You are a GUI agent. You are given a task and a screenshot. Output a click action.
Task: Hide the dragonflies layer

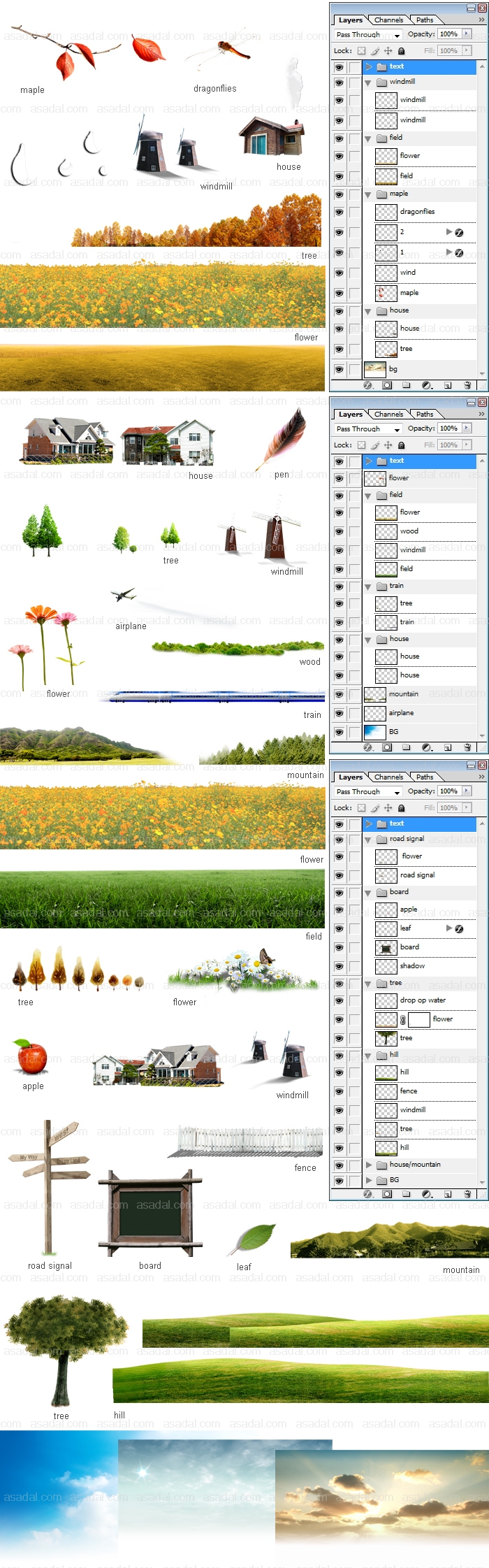coord(339,212)
